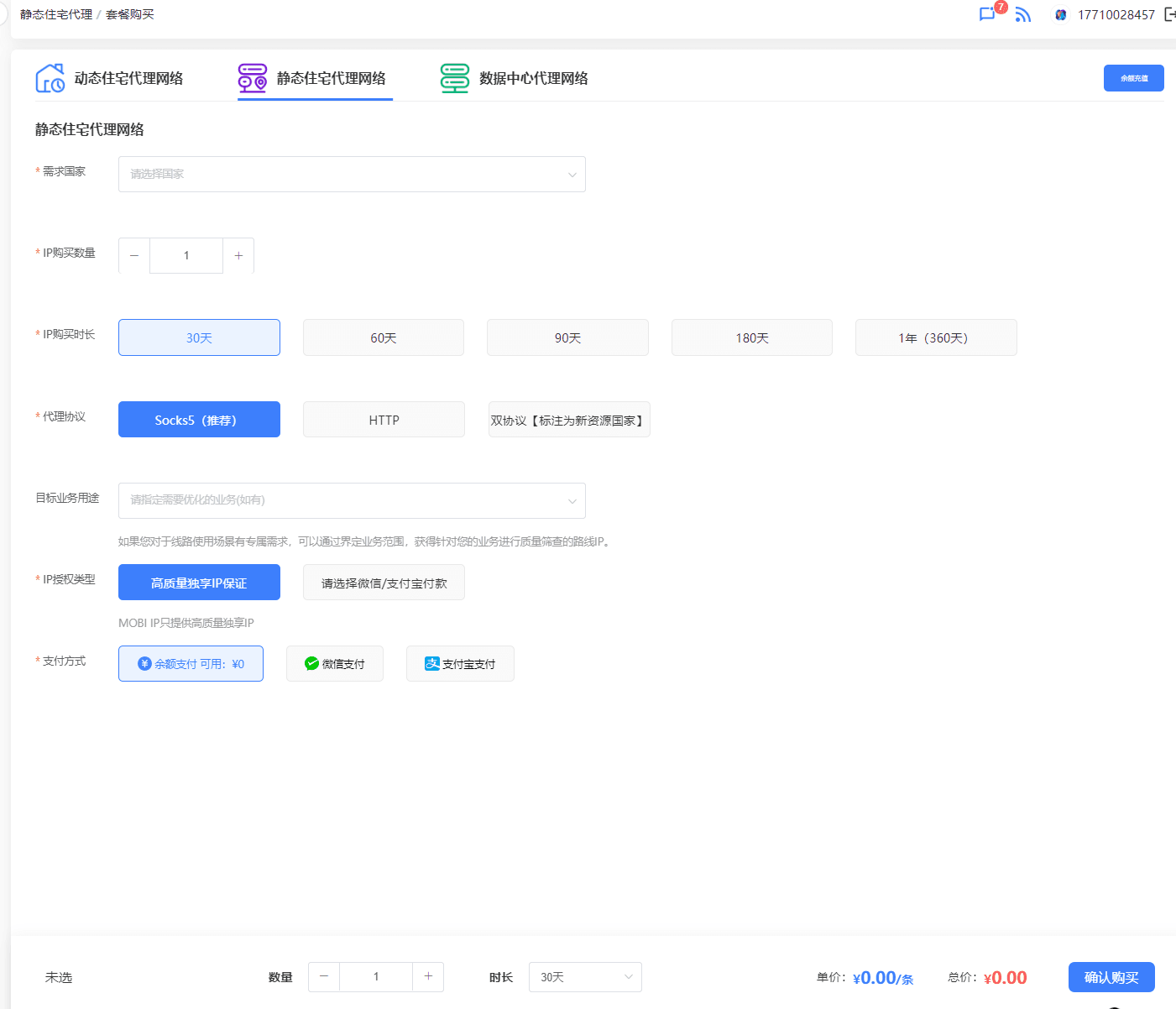The image size is (1176, 1009).
Task: Click the IP购买数量 number input field
Action: (186, 255)
